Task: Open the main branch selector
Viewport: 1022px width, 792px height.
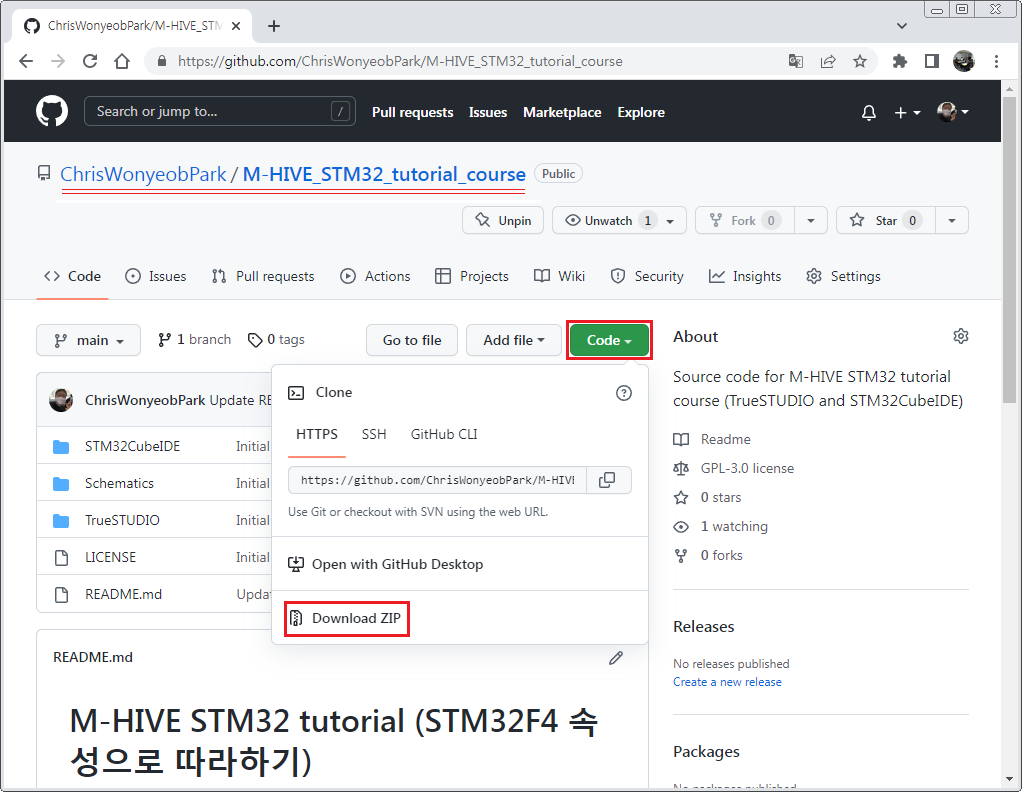Action: 89,340
